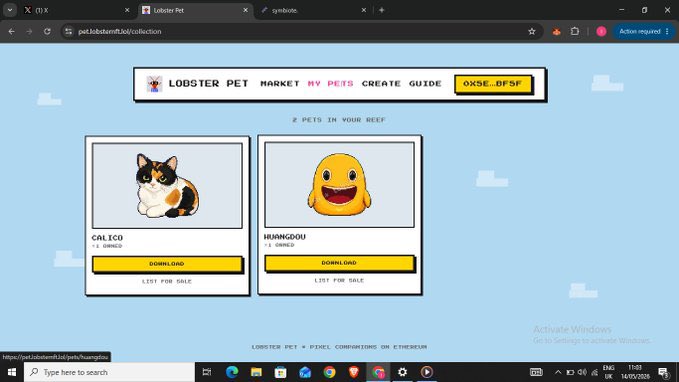Open the extensions puzzle menu

(x=575, y=31)
